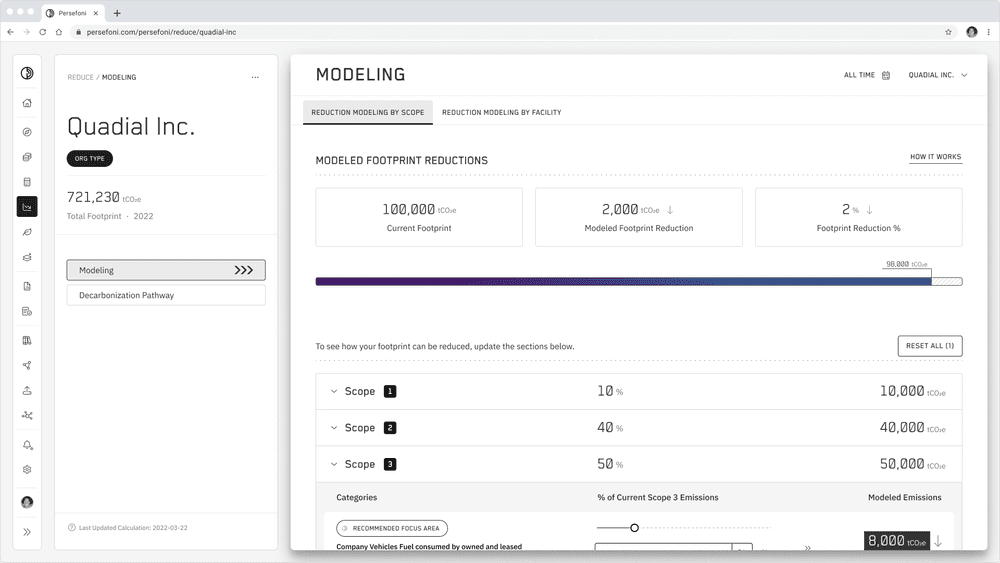The width and height of the screenshot is (1000, 563).
Task: Open notifications bell icon in sidebar
Action: tap(27, 445)
